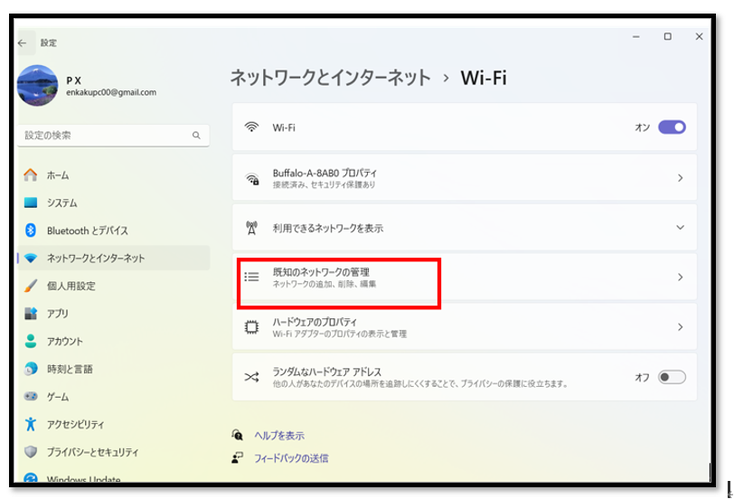Click the enkakupc00@gmail.com account text
Image resolution: width=734 pixels, height=499 pixels.
(111, 92)
